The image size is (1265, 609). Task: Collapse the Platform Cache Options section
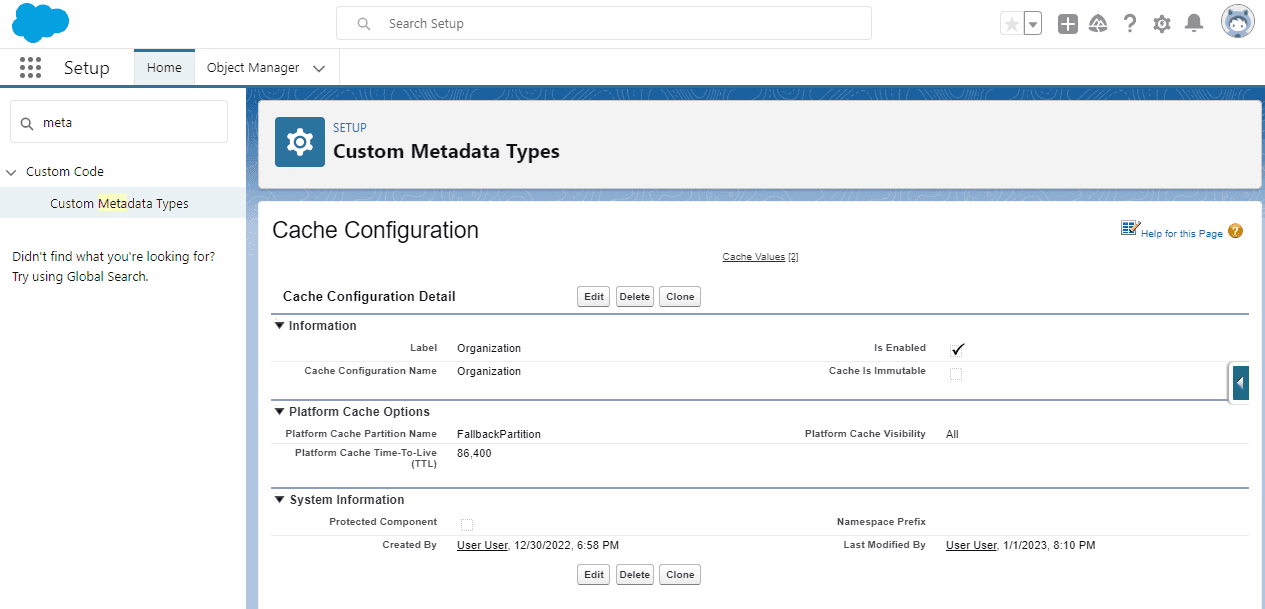[x=279, y=412]
